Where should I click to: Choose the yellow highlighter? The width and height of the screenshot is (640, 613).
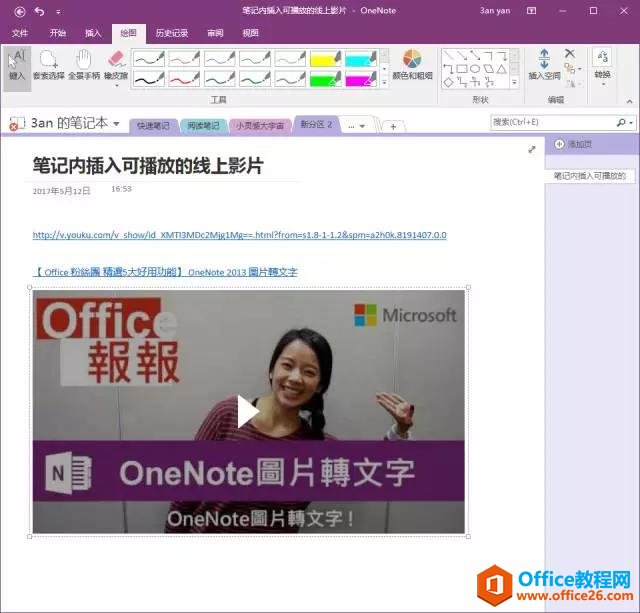click(x=325, y=59)
